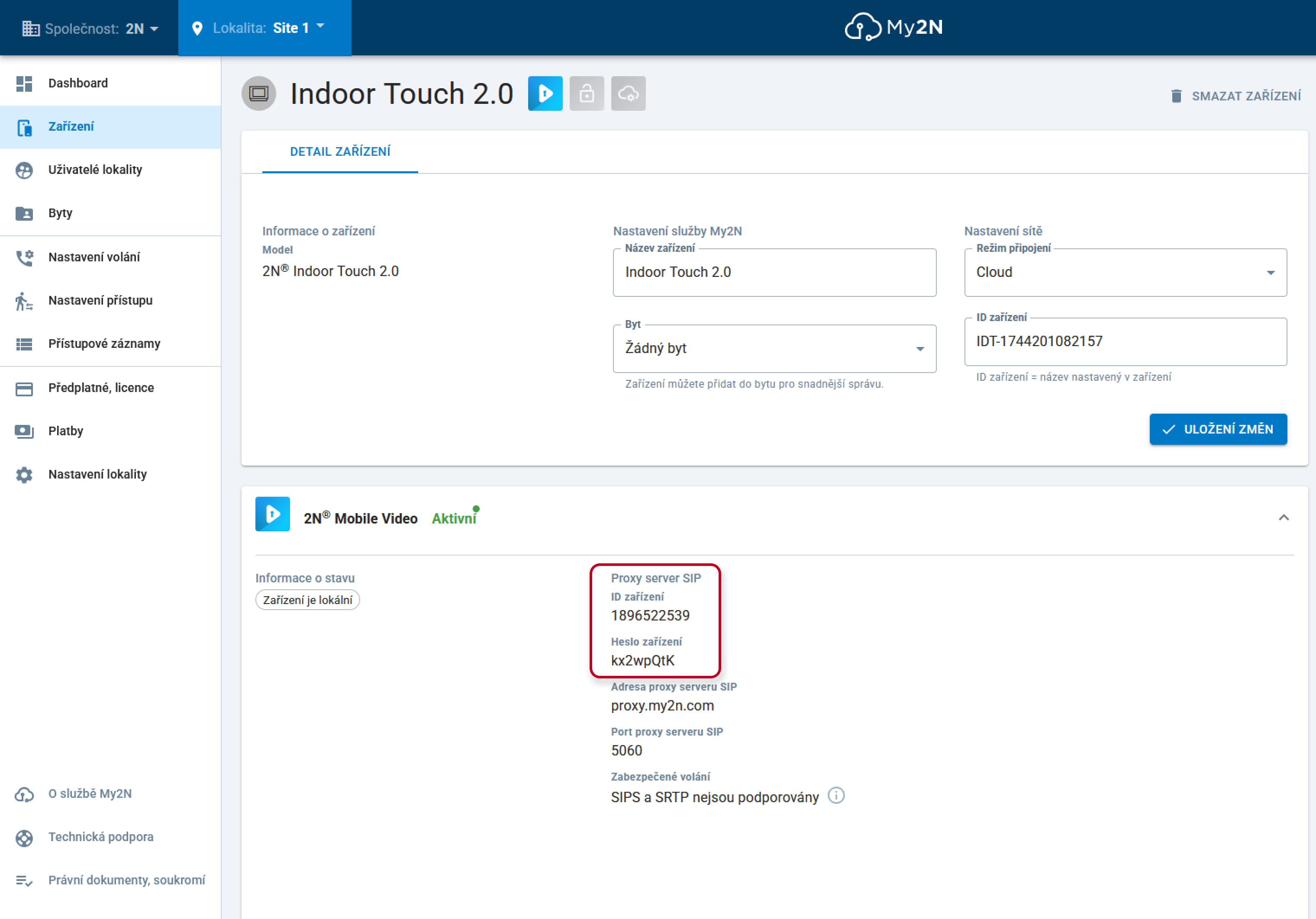The height and width of the screenshot is (919, 1316).
Task: Open the Režim připojení Cloud dropdown
Action: (x=1125, y=272)
